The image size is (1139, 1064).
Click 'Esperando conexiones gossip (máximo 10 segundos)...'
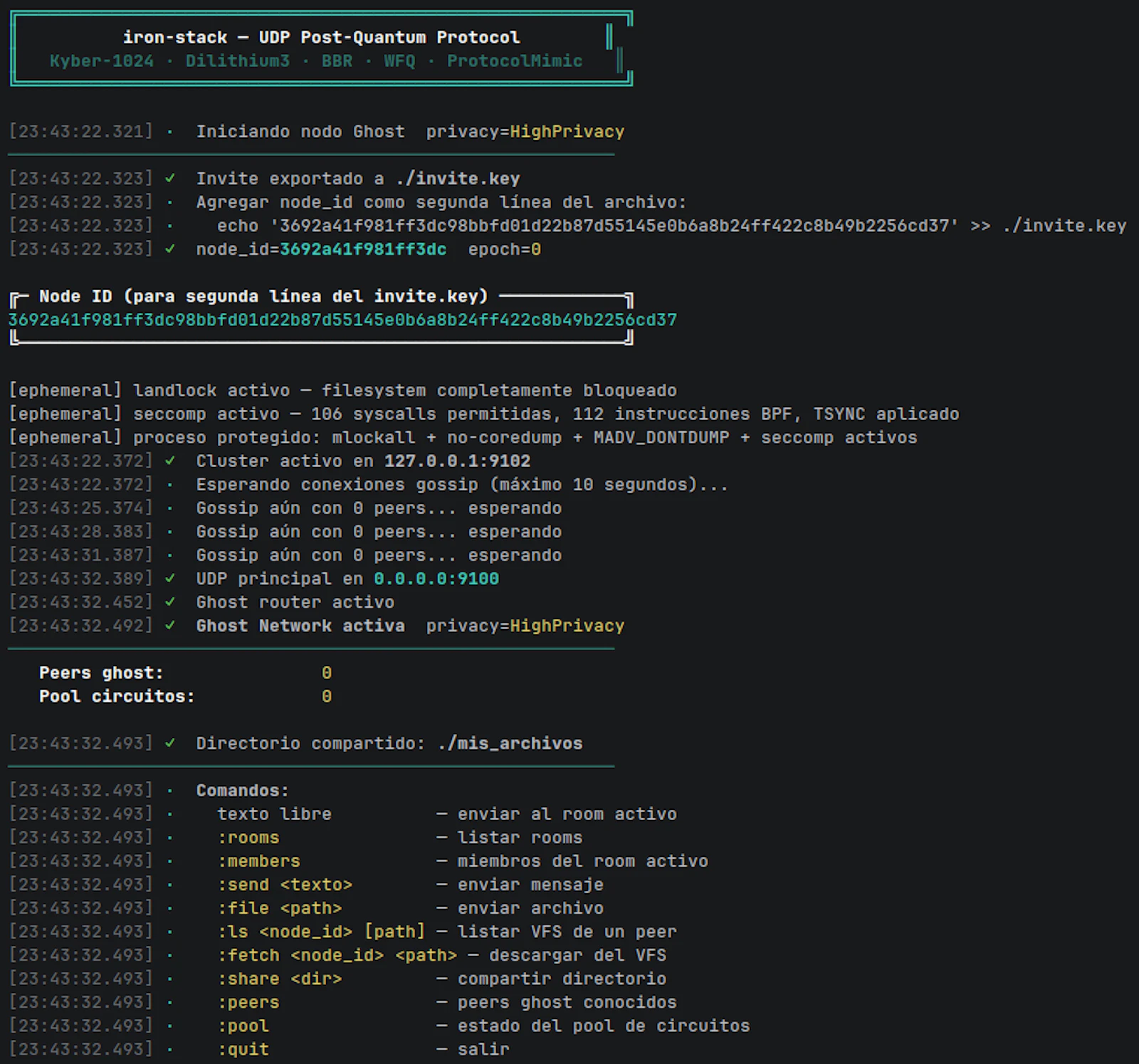point(462,485)
